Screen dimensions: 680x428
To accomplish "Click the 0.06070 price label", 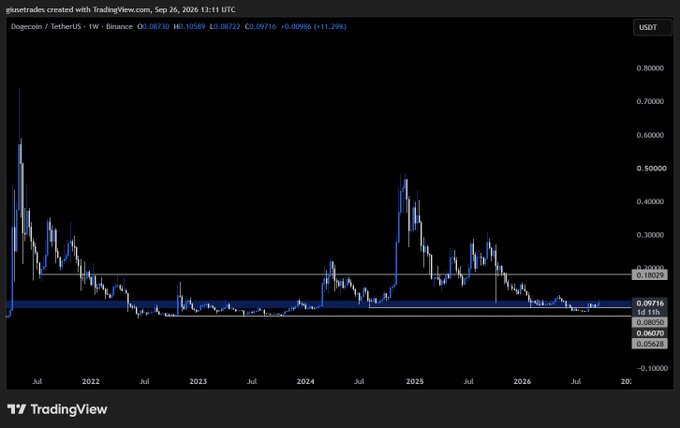I will pyautogui.click(x=649, y=333).
